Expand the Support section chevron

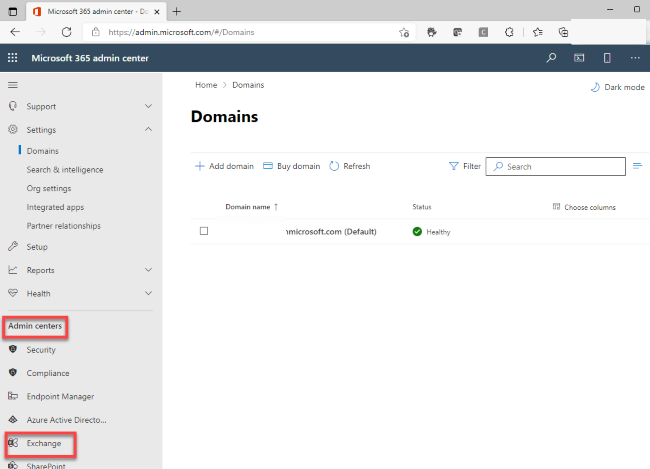coord(148,106)
